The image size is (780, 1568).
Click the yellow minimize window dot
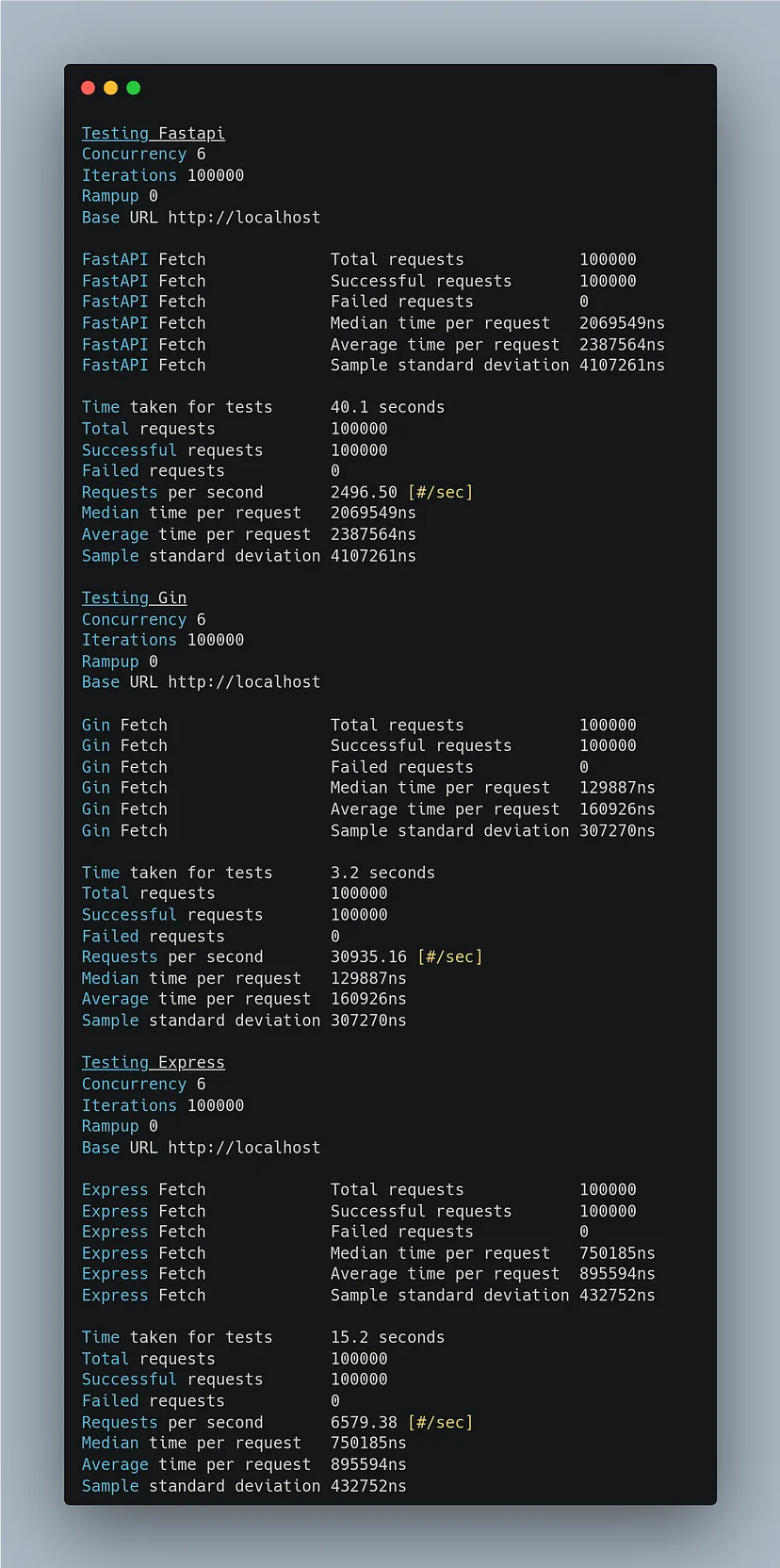tap(110, 88)
